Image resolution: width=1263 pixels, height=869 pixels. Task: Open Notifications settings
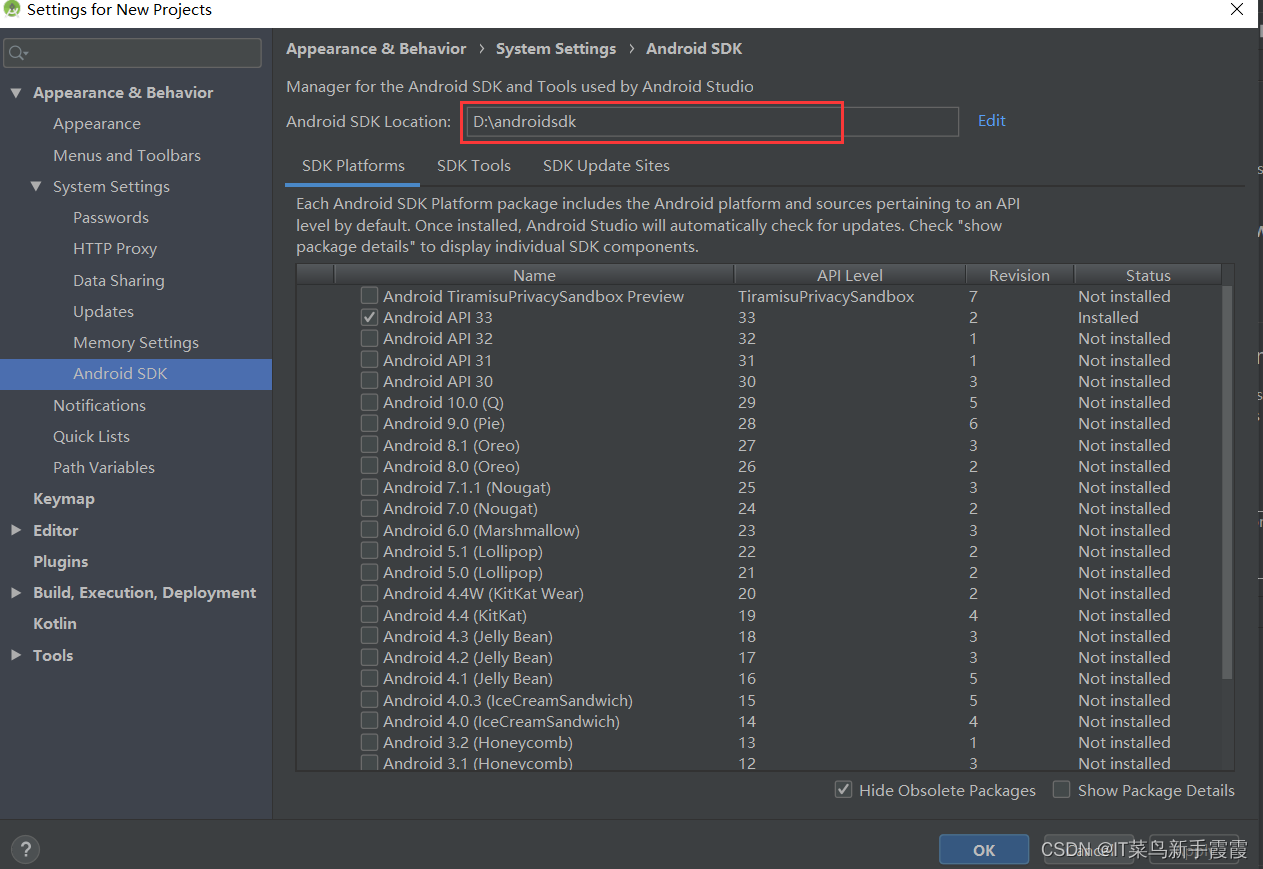[x=99, y=405]
